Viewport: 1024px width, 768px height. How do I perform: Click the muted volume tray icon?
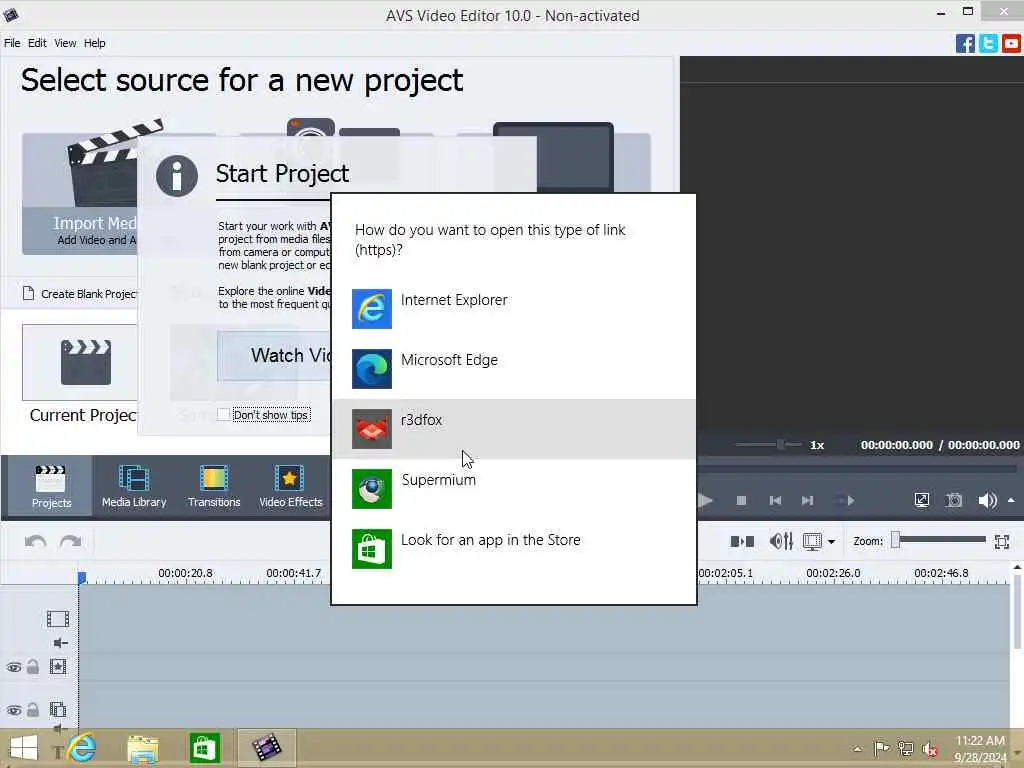tap(929, 749)
